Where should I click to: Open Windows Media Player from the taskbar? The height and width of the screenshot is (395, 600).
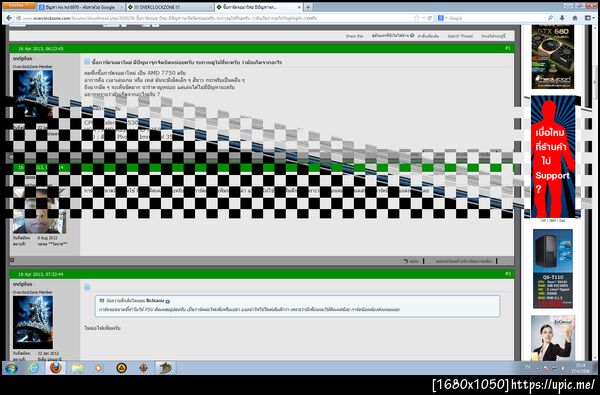tap(99, 368)
